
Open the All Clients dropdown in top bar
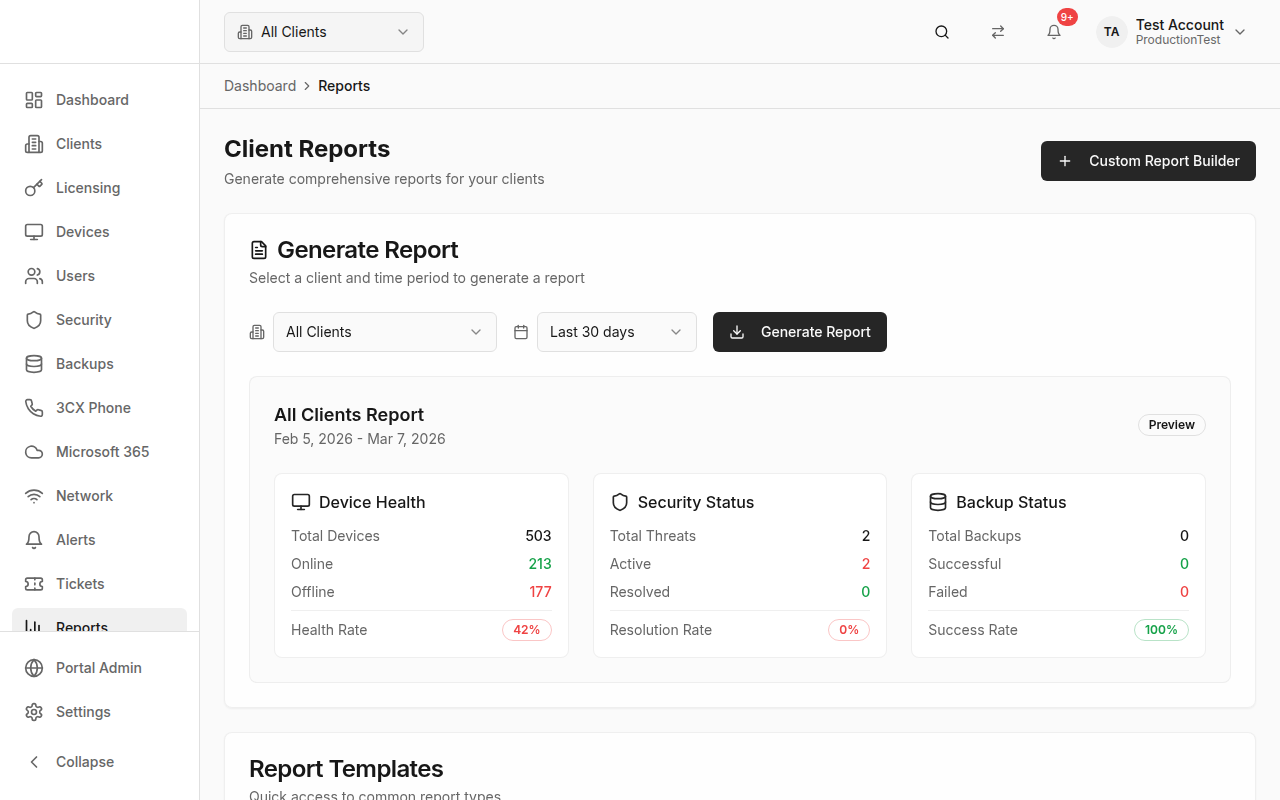(x=324, y=32)
